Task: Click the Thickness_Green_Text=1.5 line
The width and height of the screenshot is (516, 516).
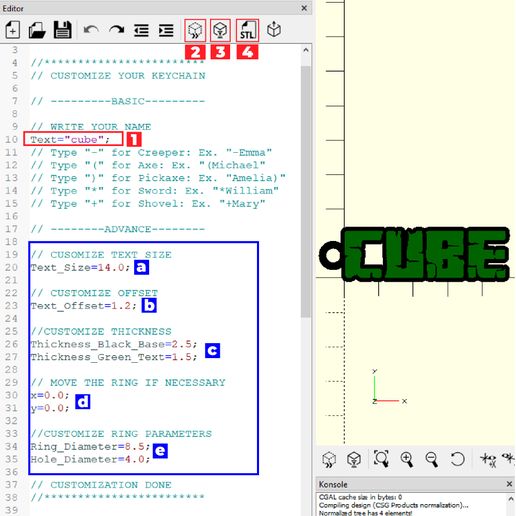Action: point(114,357)
